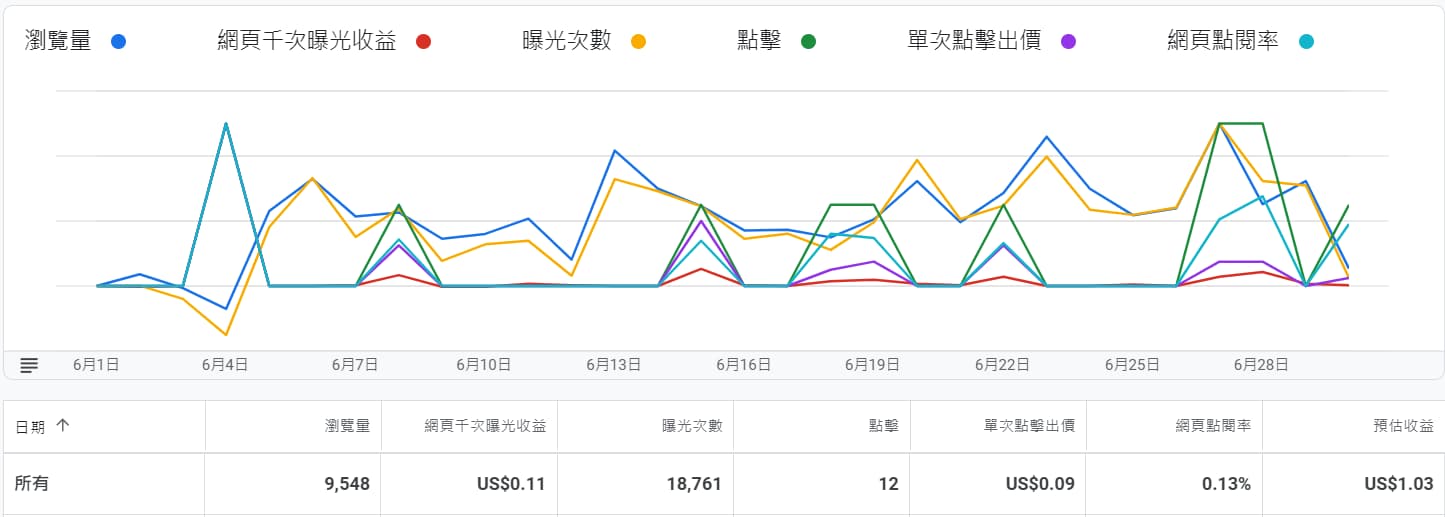Screen dimensions: 1445x517
Task: Open the chart options hamburger icon
Action: pyautogui.click(x=29, y=365)
